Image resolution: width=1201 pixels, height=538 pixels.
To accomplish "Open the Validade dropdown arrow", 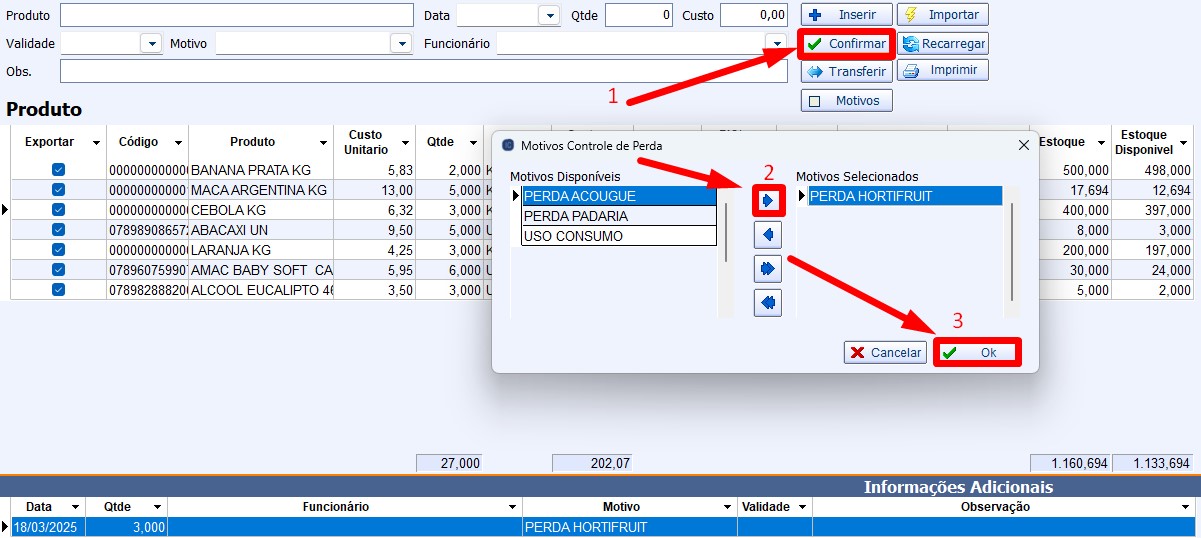I will point(151,44).
